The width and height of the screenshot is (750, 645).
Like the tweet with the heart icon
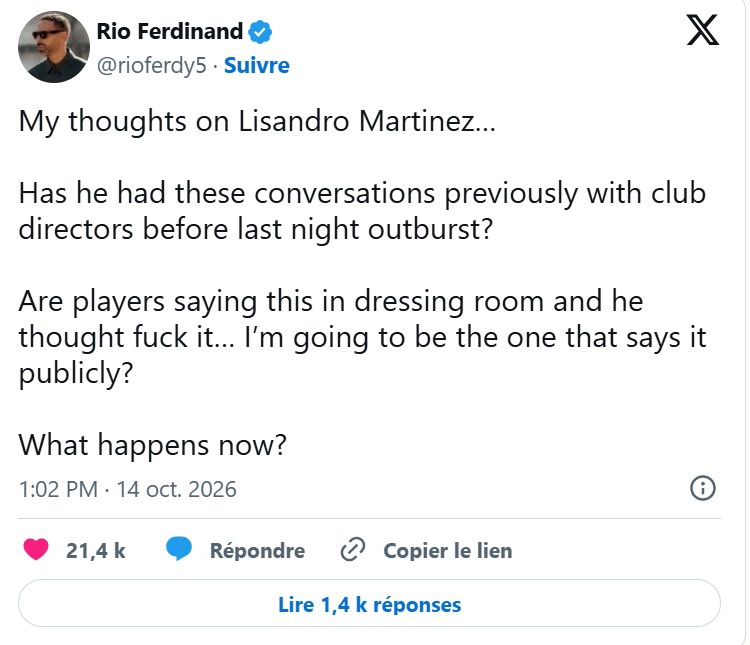tap(36, 549)
